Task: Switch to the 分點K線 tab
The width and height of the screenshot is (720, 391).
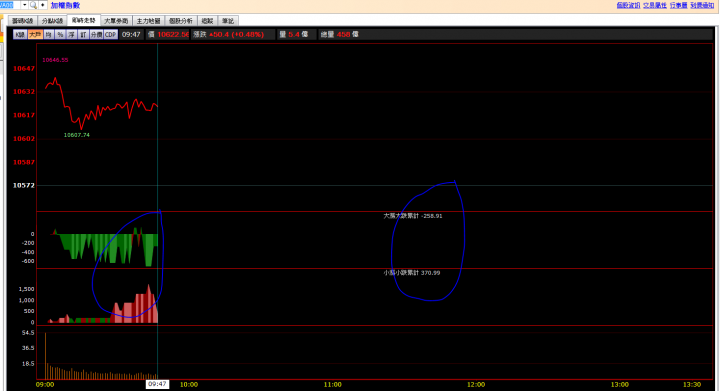Action: (x=52, y=21)
